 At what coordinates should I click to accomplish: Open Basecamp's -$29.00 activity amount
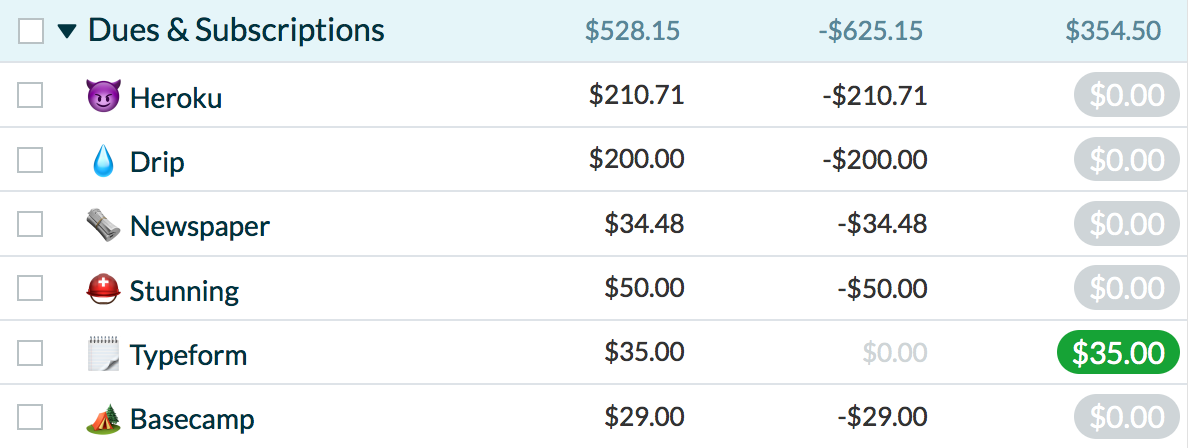coord(882,417)
